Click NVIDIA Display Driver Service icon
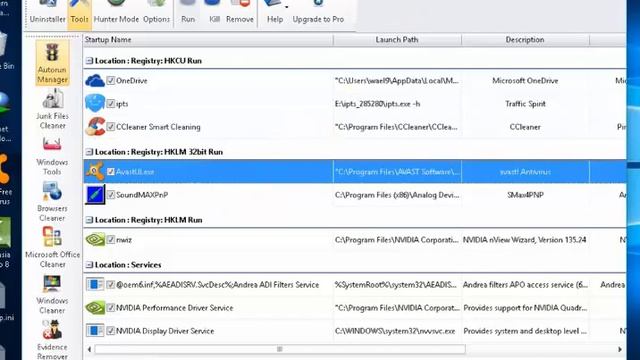 click(95, 331)
